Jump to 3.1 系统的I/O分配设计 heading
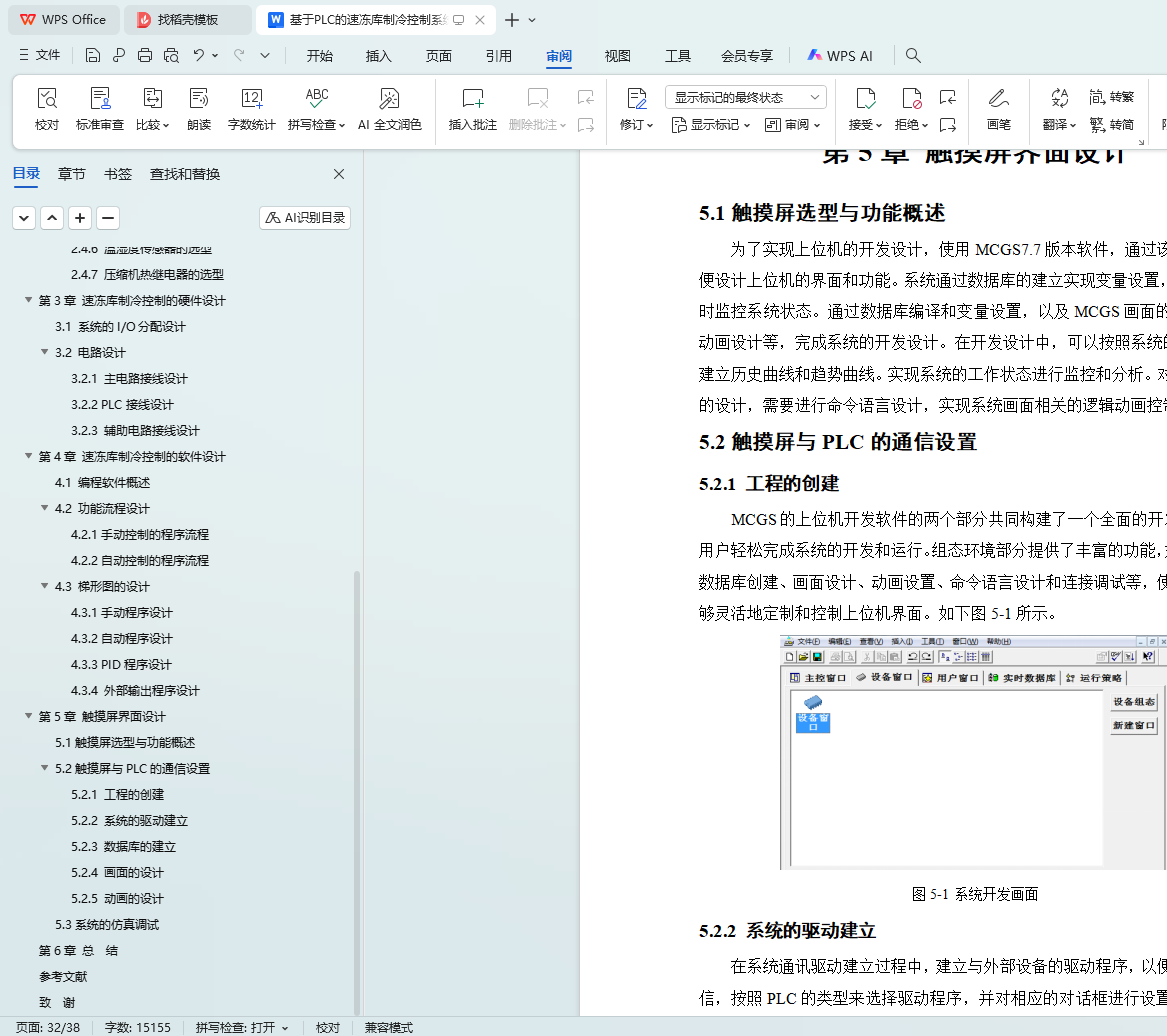Viewport: 1167px width, 1036px height. coord(120,326)
